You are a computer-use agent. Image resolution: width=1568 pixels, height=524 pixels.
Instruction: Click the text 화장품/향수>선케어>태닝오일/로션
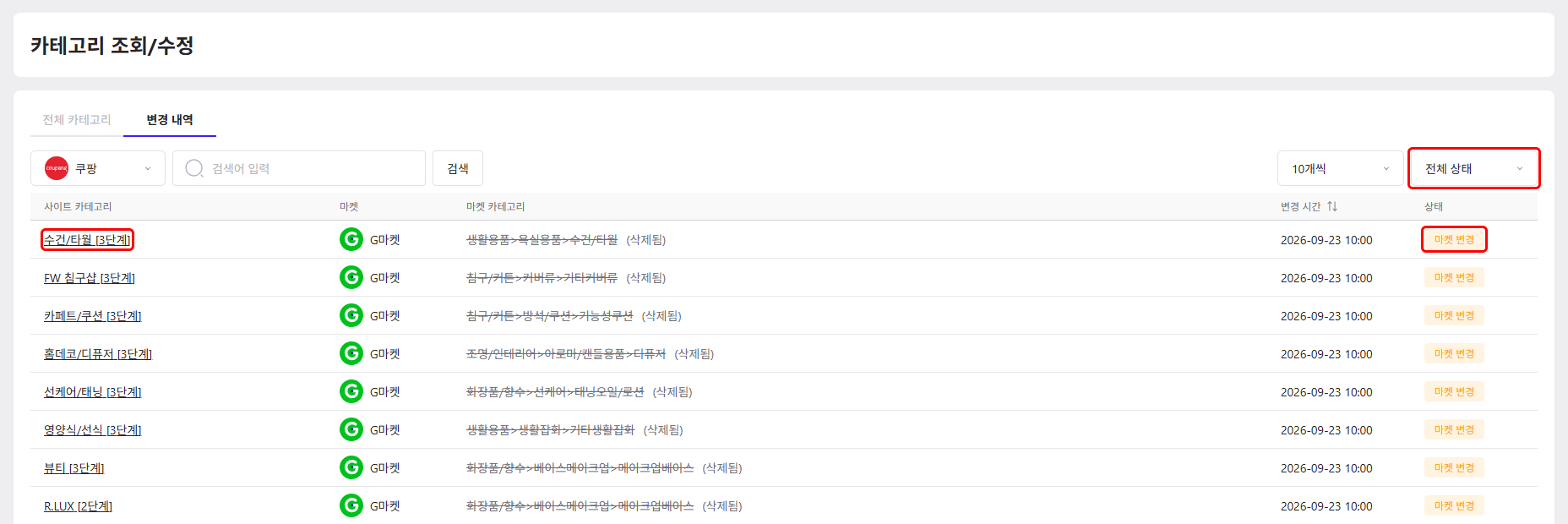tap(555, 392)
